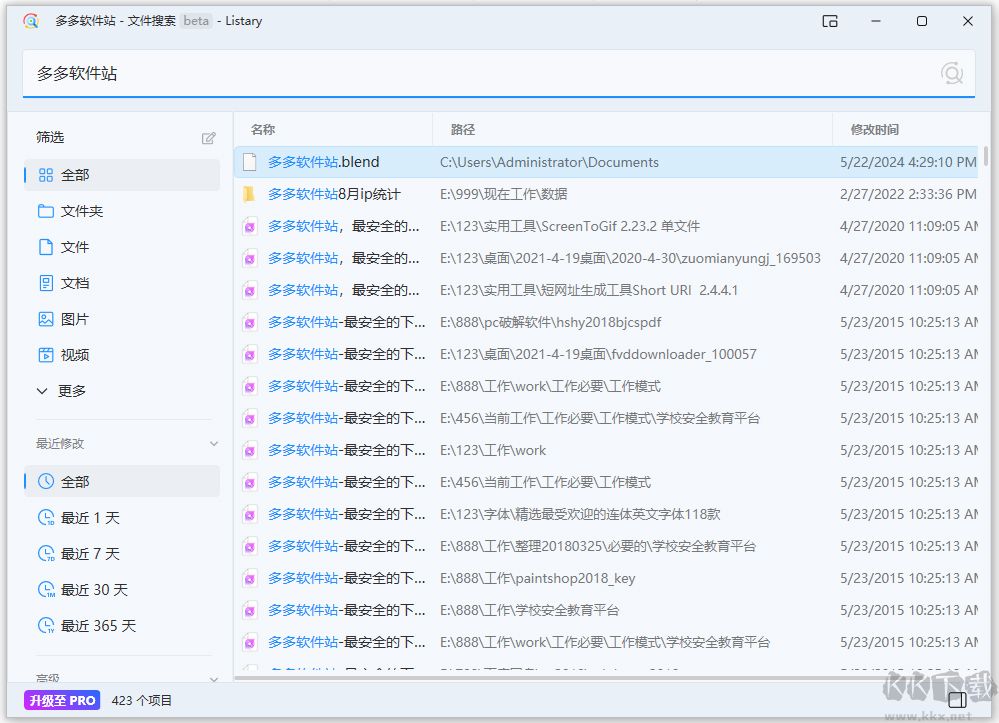Select the 视频 video filter icon
The image size is (999, 723).
[x=46, y=355]
